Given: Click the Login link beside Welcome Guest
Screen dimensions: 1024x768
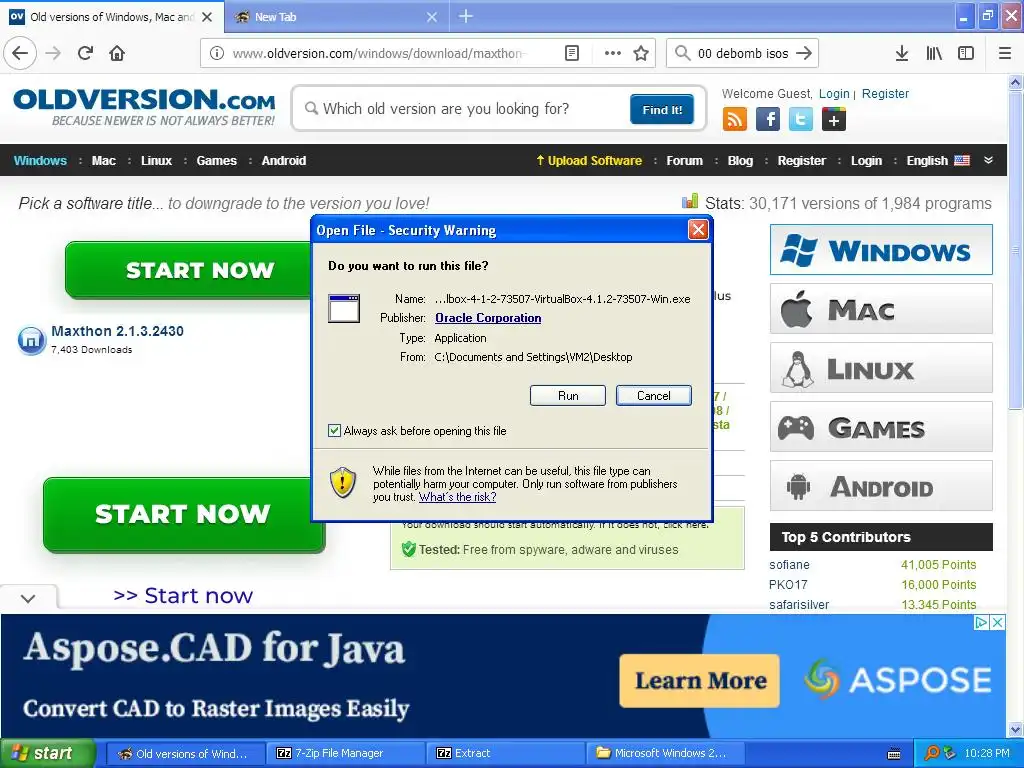Looking at the screenshot, I should pos(834,93).
